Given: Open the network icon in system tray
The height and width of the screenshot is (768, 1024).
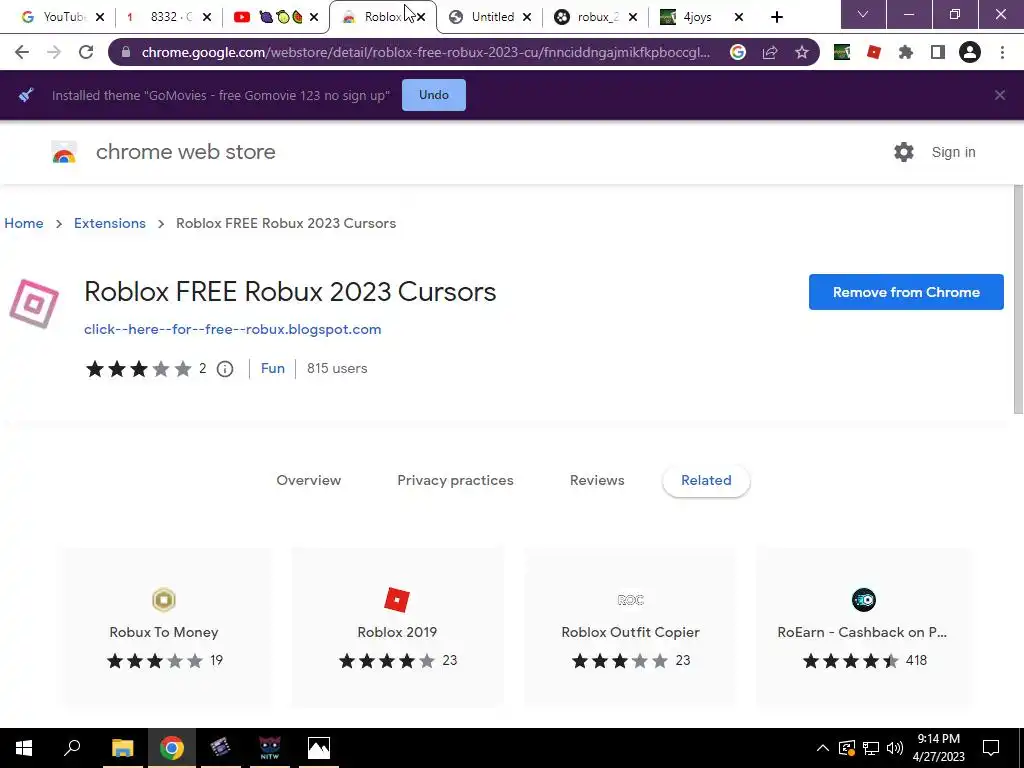Looking at the screenshot, I should [x=871, y=748].
